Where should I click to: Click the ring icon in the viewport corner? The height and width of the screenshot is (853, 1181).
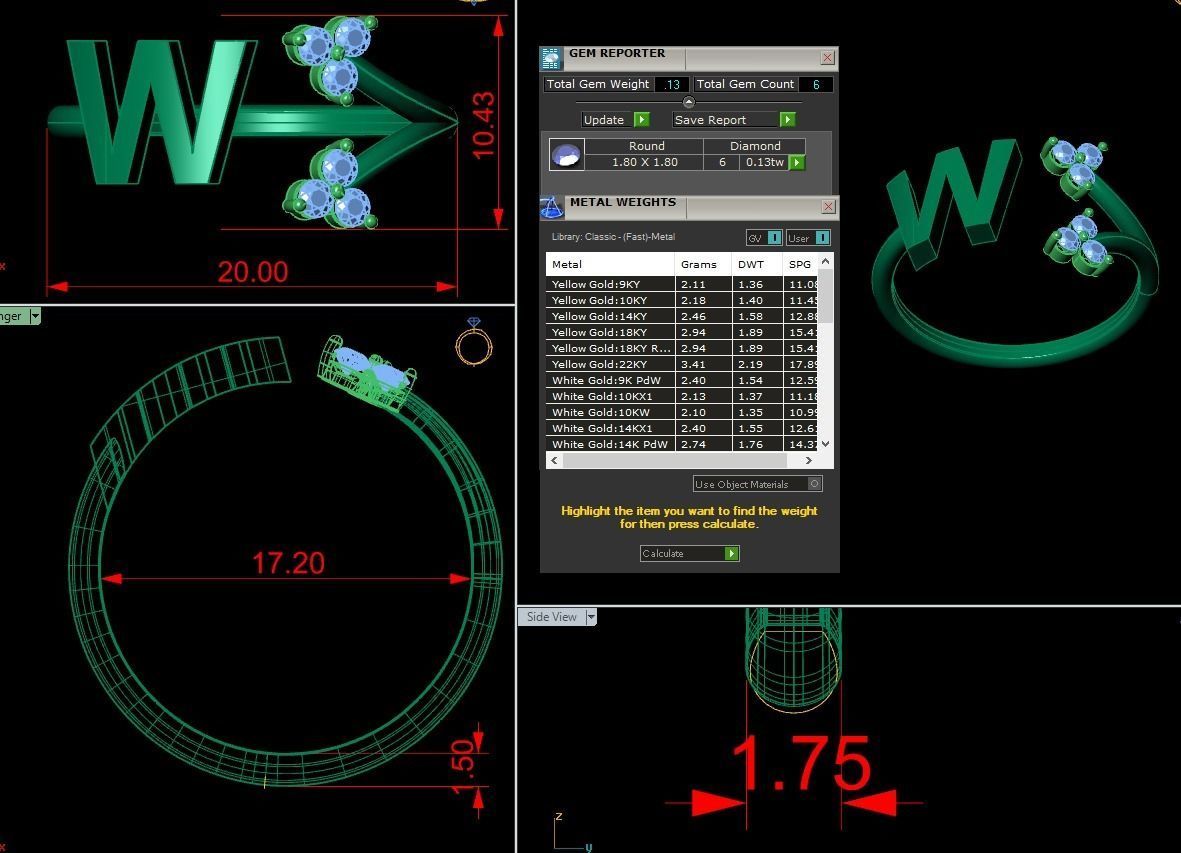pyautogui.click(x=473, y=342)
